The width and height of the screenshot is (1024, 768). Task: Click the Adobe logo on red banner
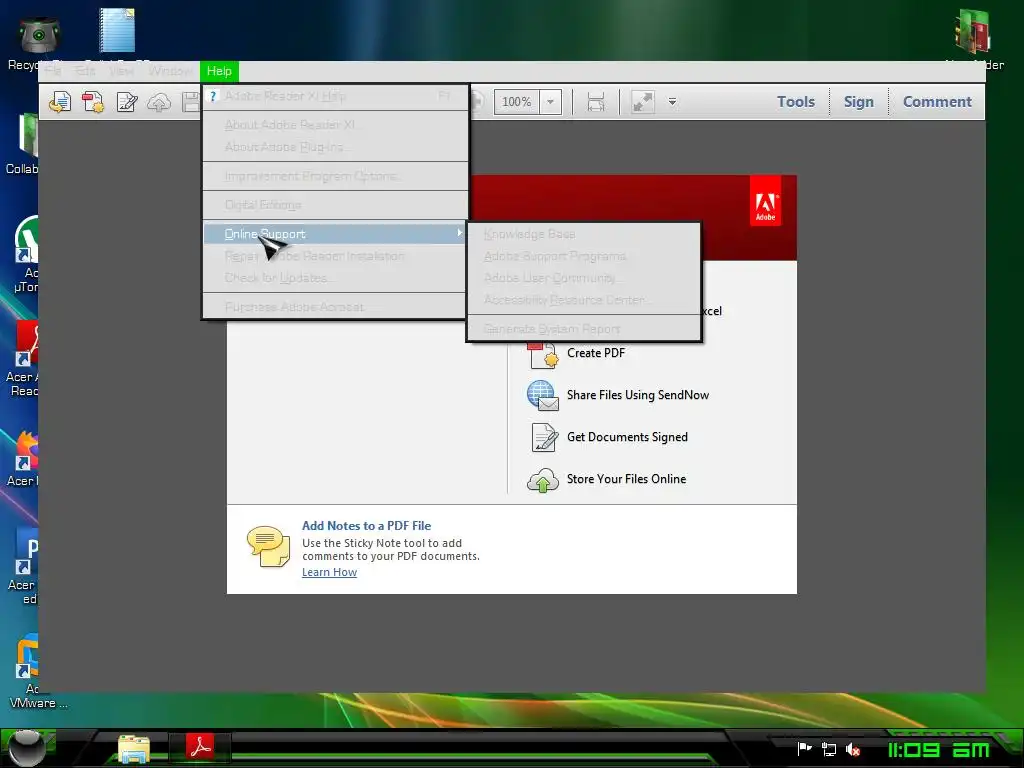[765, 201]
